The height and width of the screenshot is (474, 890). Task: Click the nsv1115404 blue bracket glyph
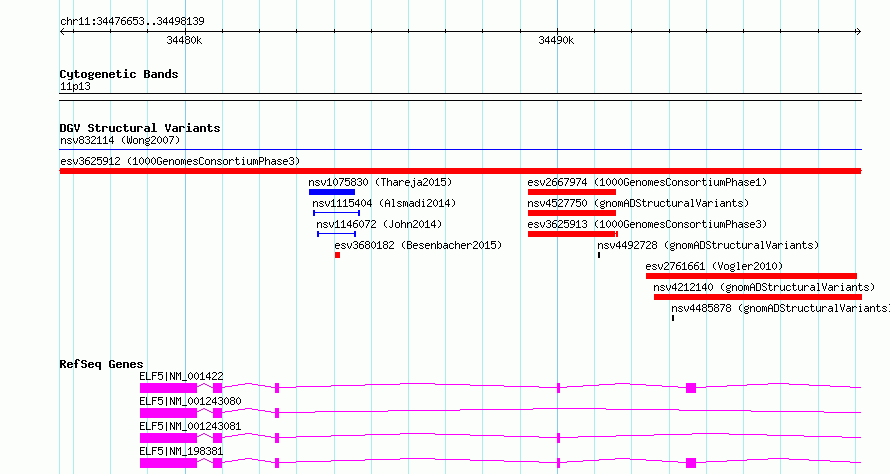337,213
